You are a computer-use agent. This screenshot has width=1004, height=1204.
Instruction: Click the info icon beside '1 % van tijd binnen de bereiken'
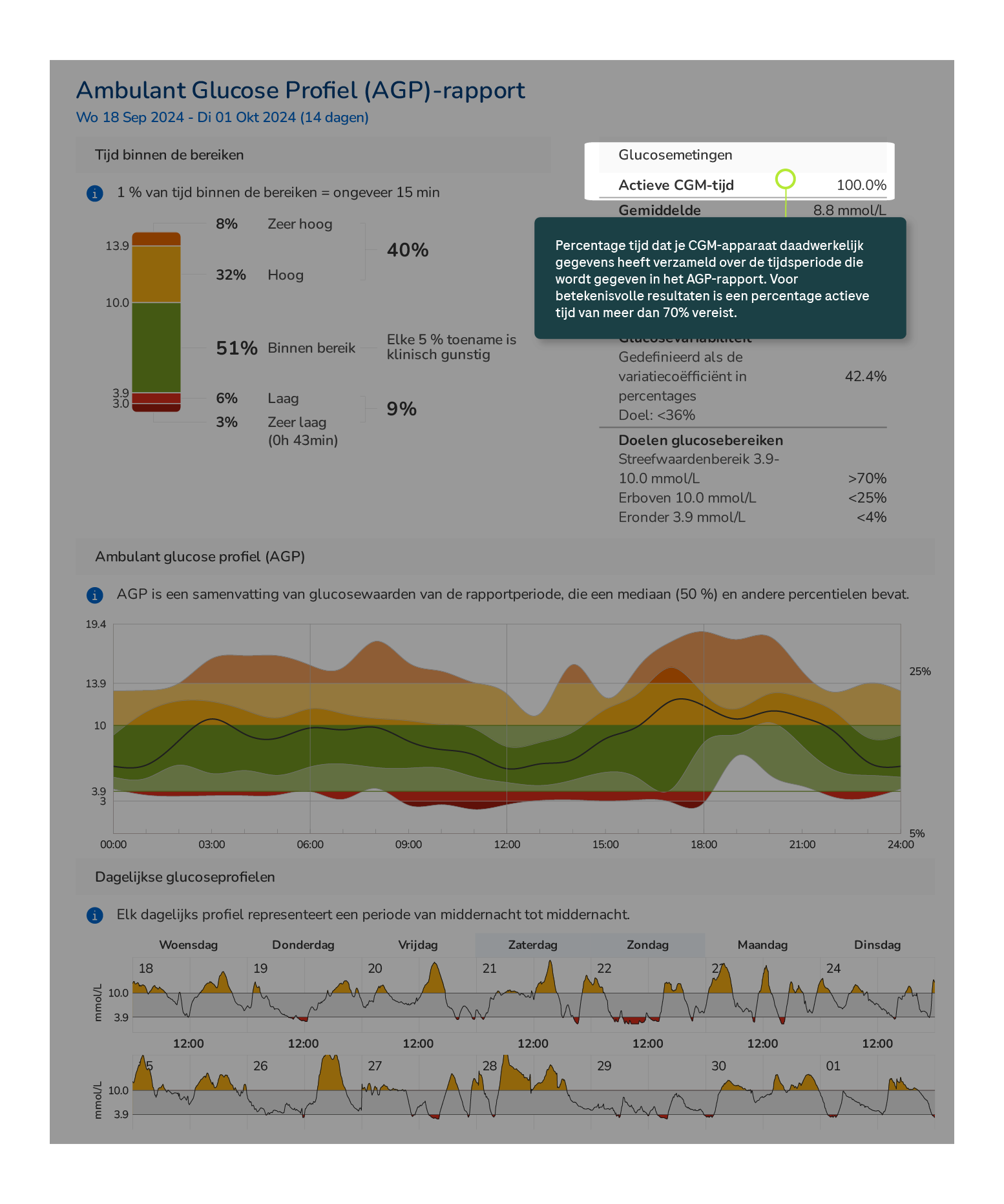(x=95, y=193)
